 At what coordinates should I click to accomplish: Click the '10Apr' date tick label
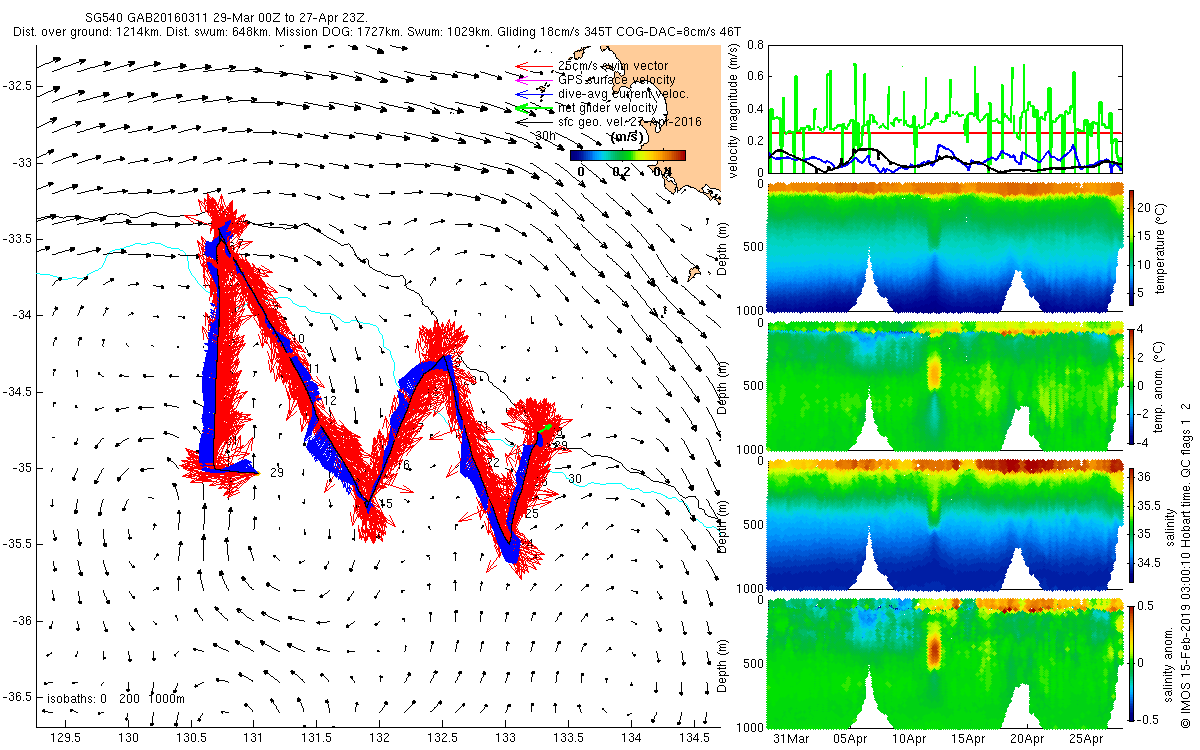pos(908,739)
